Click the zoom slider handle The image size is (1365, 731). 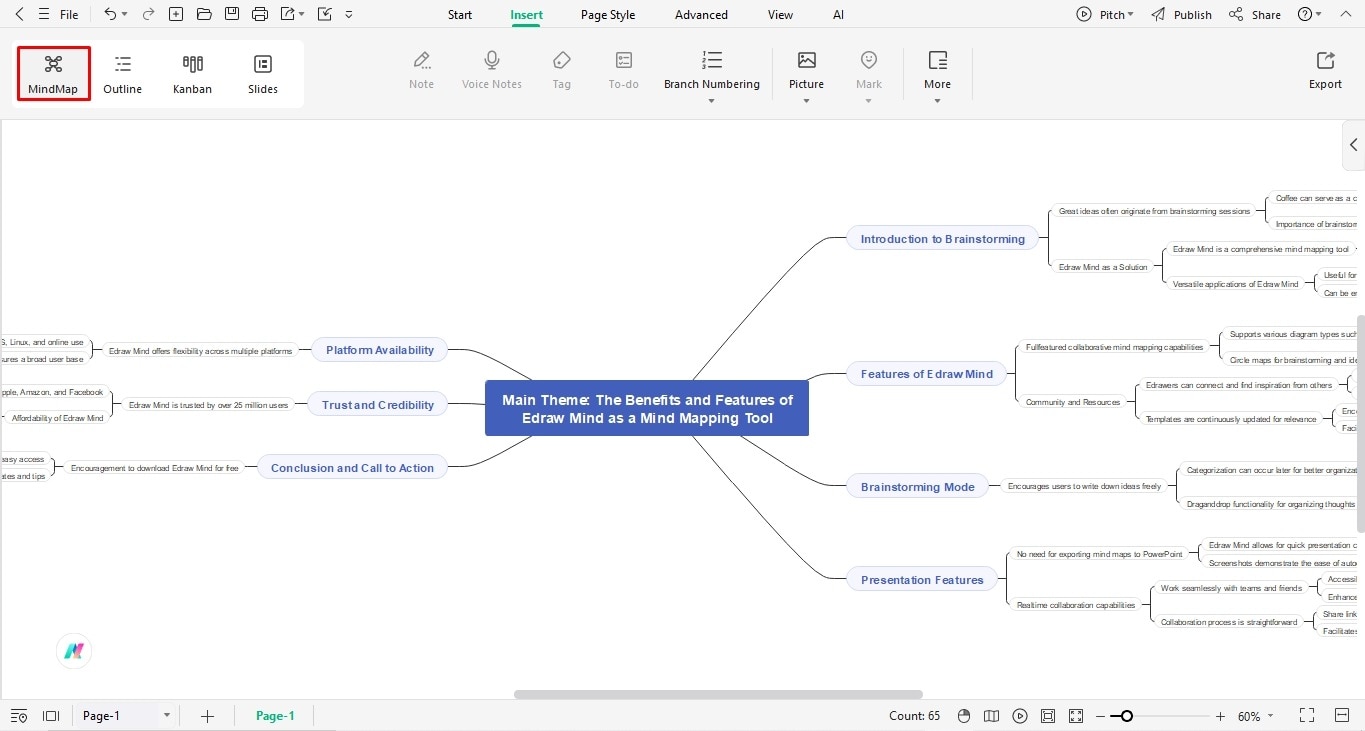coord(1127,716)
